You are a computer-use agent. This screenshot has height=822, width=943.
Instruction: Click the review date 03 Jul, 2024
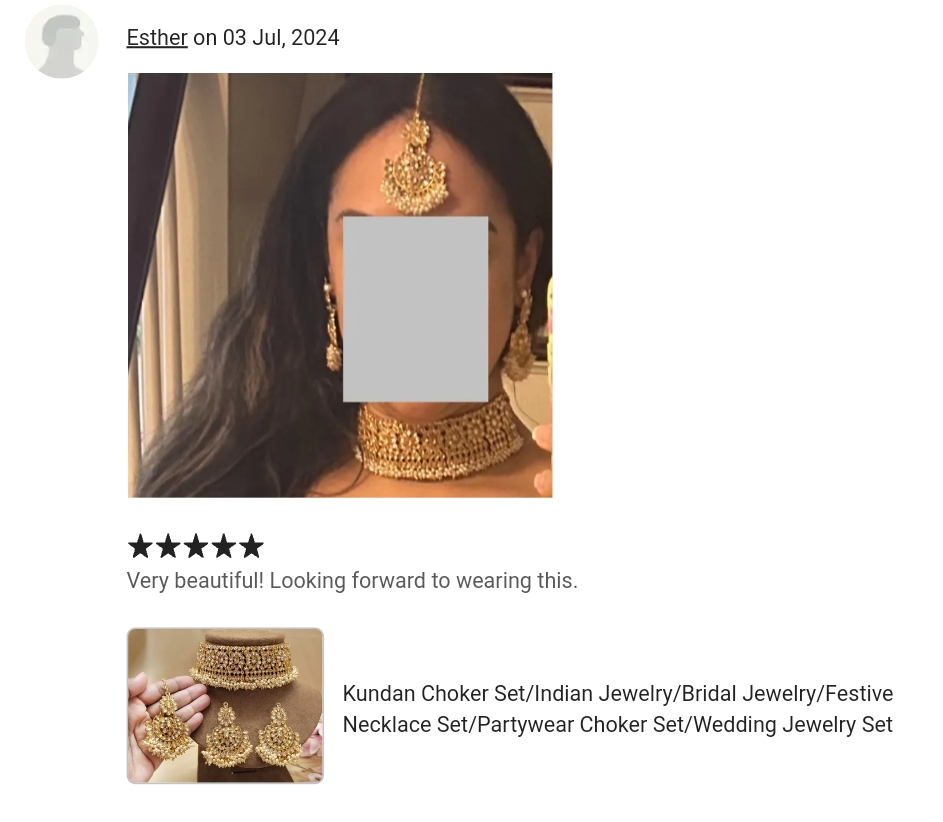(x=281, y=37)
